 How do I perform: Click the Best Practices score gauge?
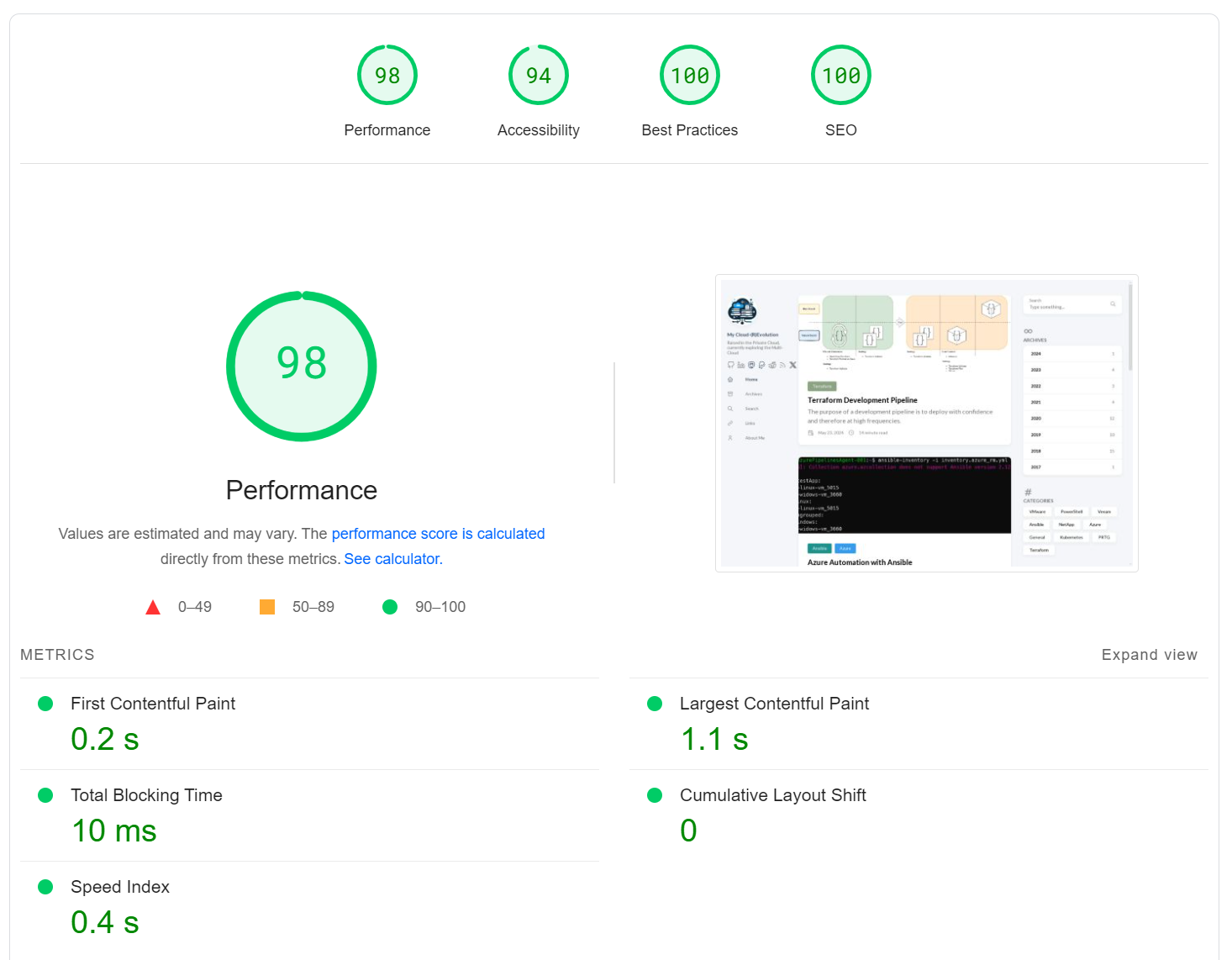(689, 76)
